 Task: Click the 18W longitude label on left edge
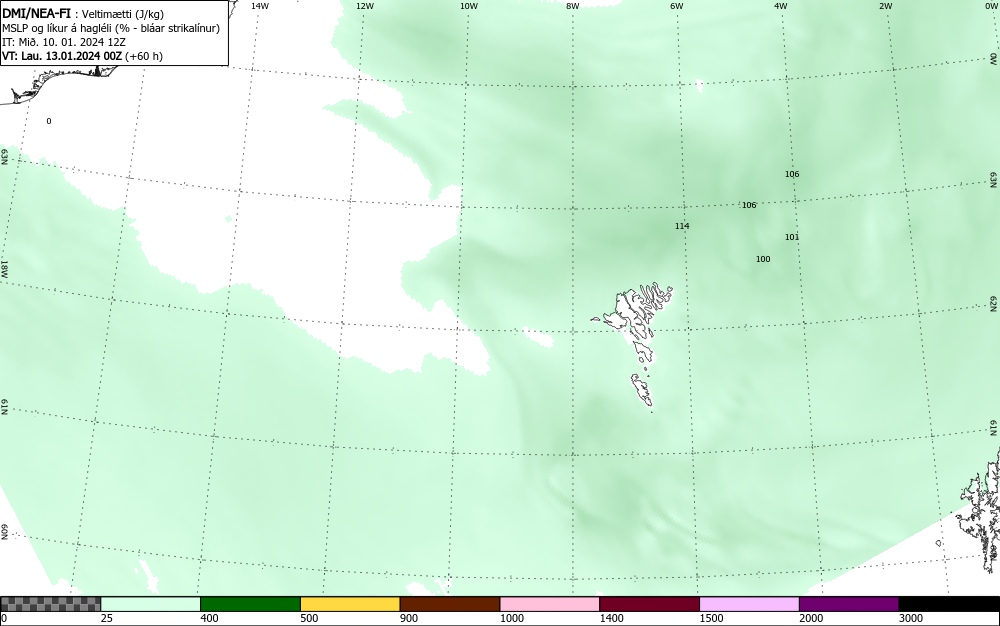coord(4,268)
